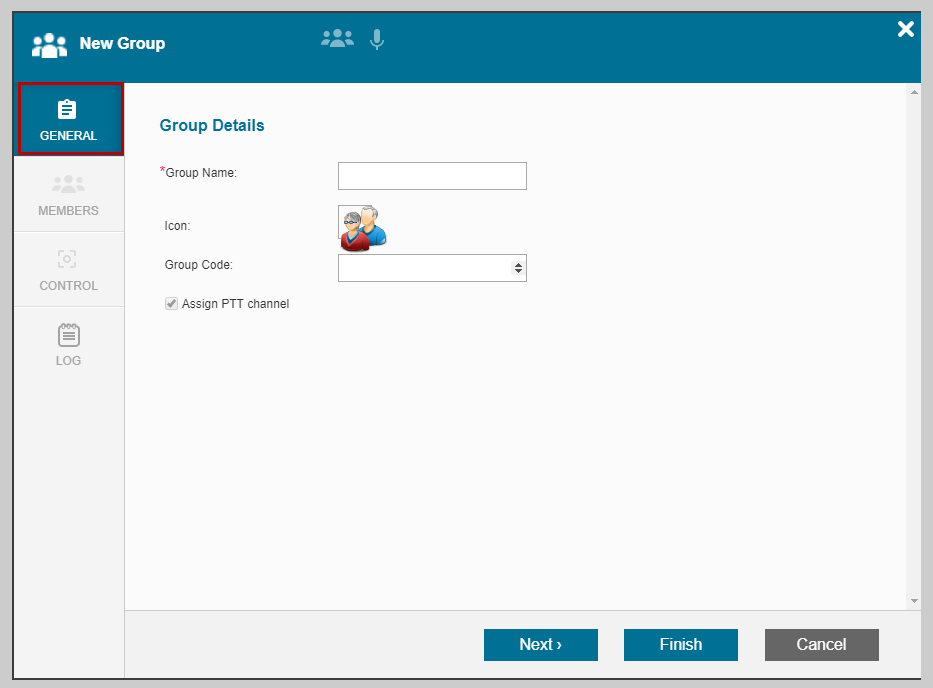Switch to the Members tab
The width and height of the screenshot is (933, 688).
[68, 195]
